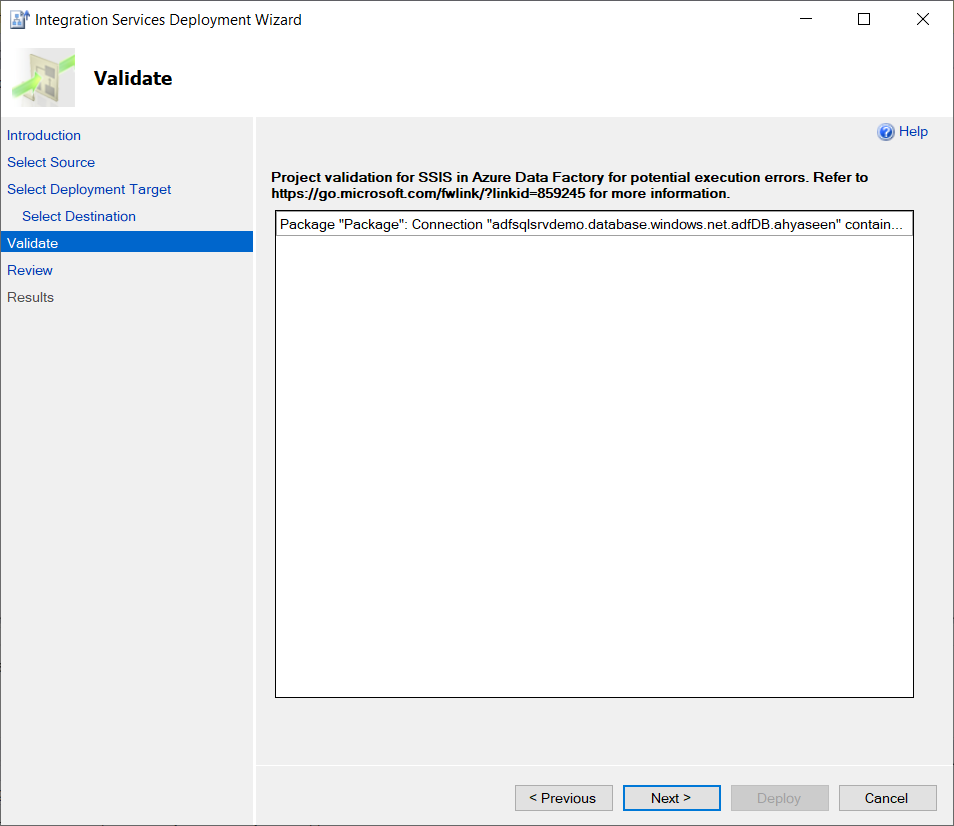Open the Help link

(x=913, y=131)
